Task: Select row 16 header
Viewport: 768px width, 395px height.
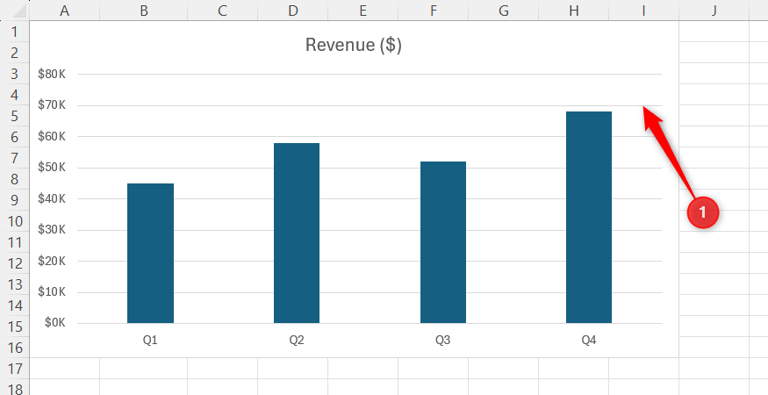Action: 15,347
